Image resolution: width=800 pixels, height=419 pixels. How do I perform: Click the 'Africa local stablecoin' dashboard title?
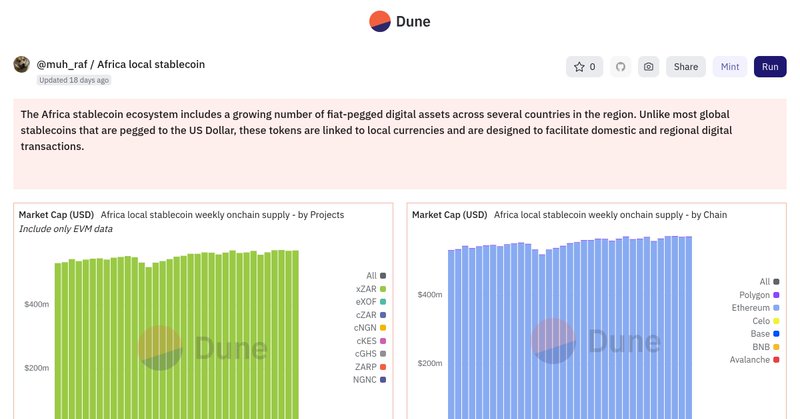[x=151, y=64]
